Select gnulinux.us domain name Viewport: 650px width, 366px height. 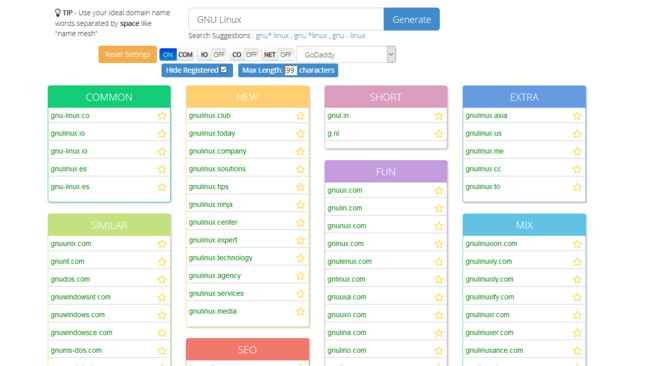483,133
